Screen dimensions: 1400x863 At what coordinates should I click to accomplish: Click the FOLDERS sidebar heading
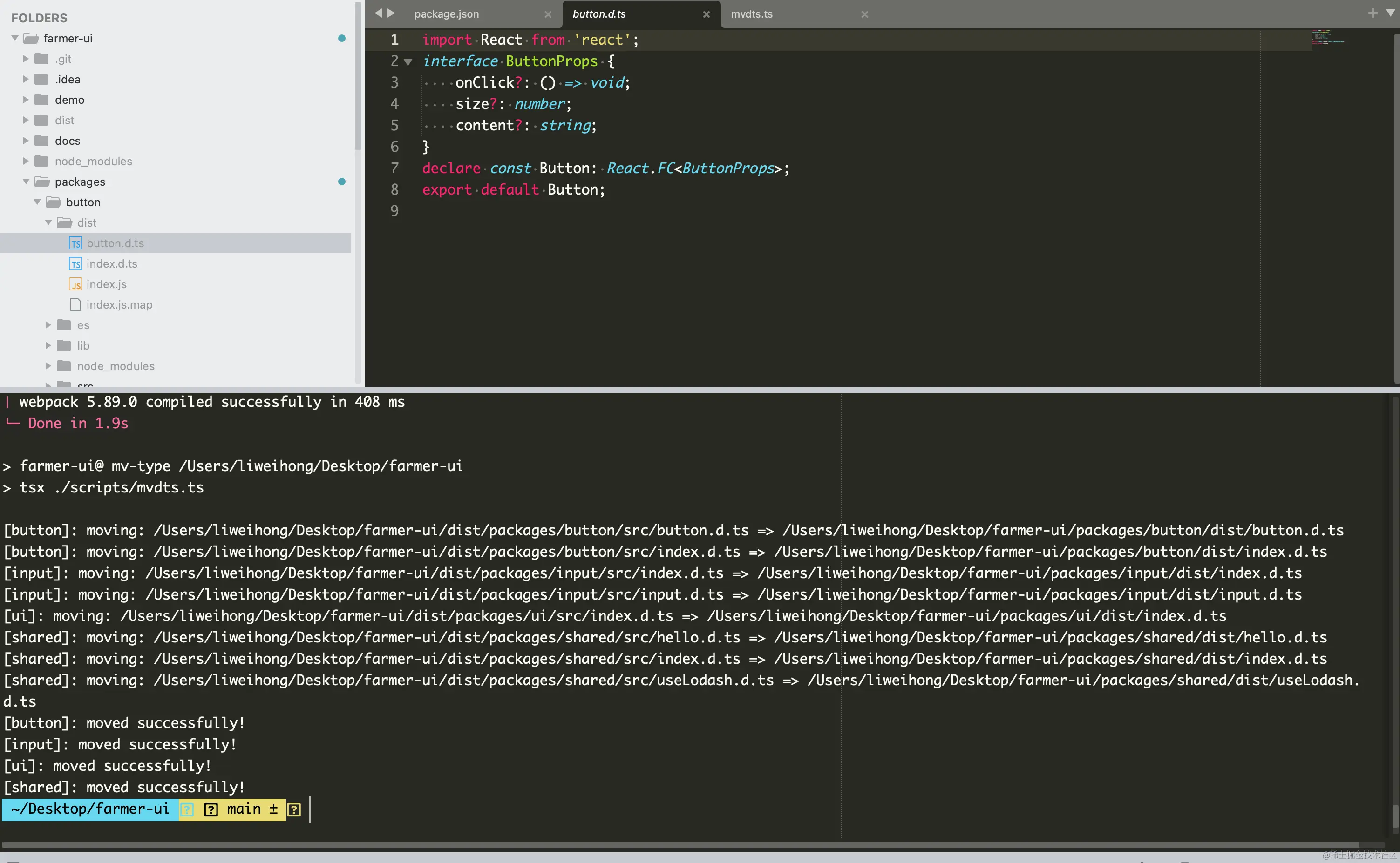tap(40, 18)
